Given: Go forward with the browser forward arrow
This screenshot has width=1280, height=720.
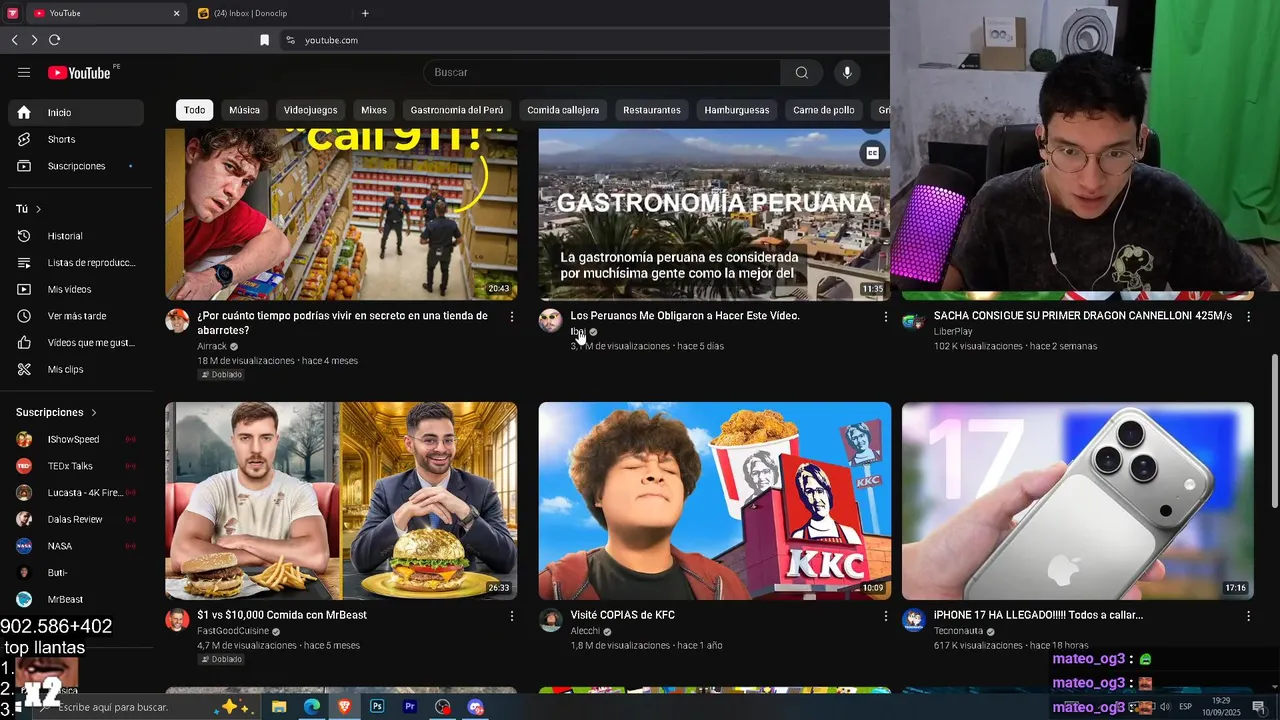Looking at the screenshot, I should pos(34,40).
